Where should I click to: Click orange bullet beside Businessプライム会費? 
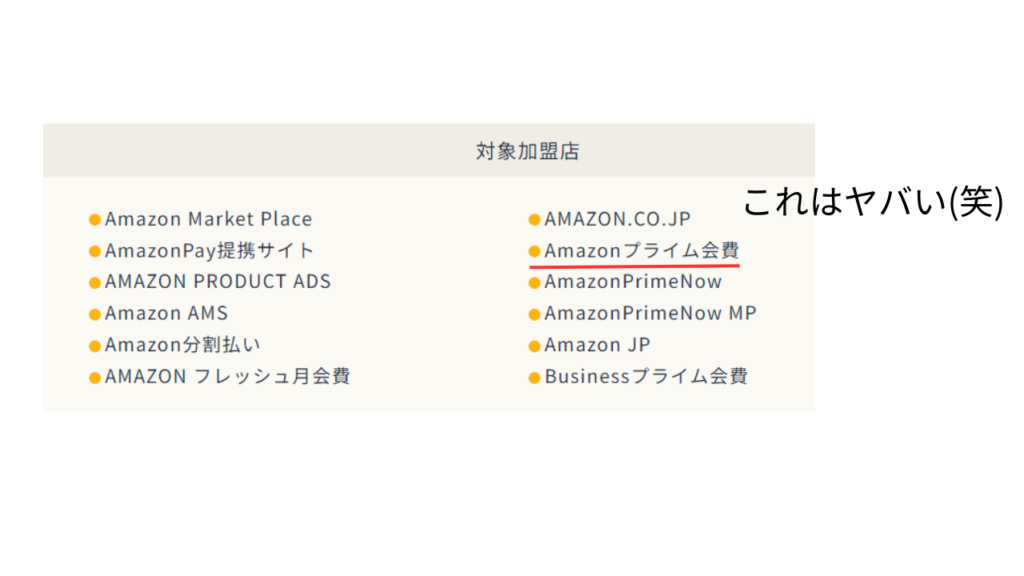534,377
